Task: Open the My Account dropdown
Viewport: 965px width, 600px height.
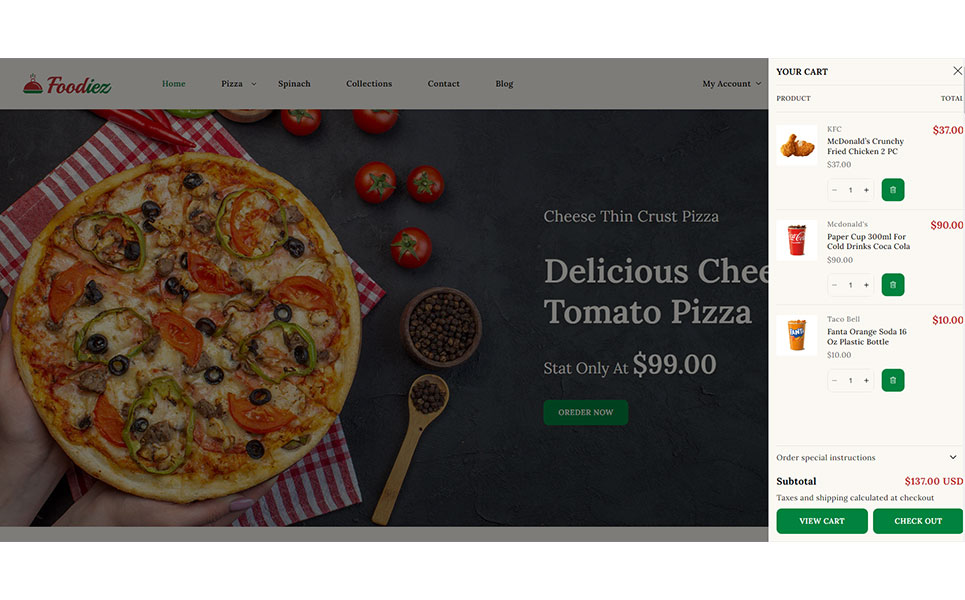Action: point(732,84)
